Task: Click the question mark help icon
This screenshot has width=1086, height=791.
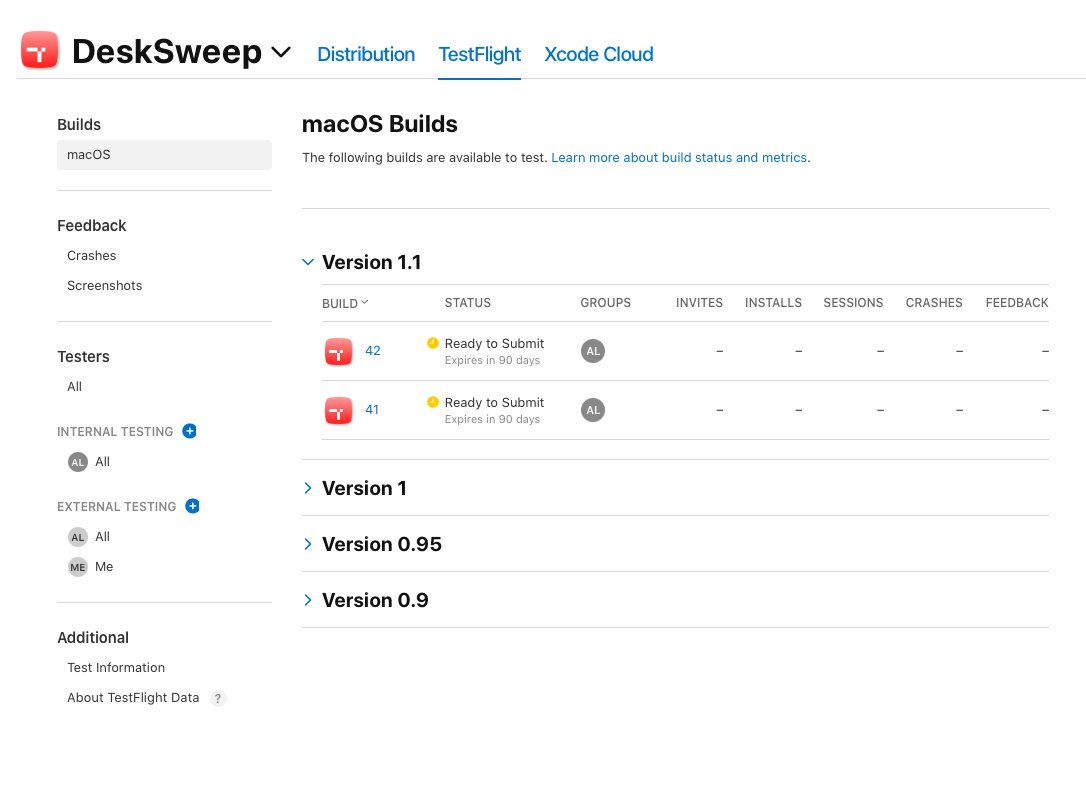Action: (217, 698)
